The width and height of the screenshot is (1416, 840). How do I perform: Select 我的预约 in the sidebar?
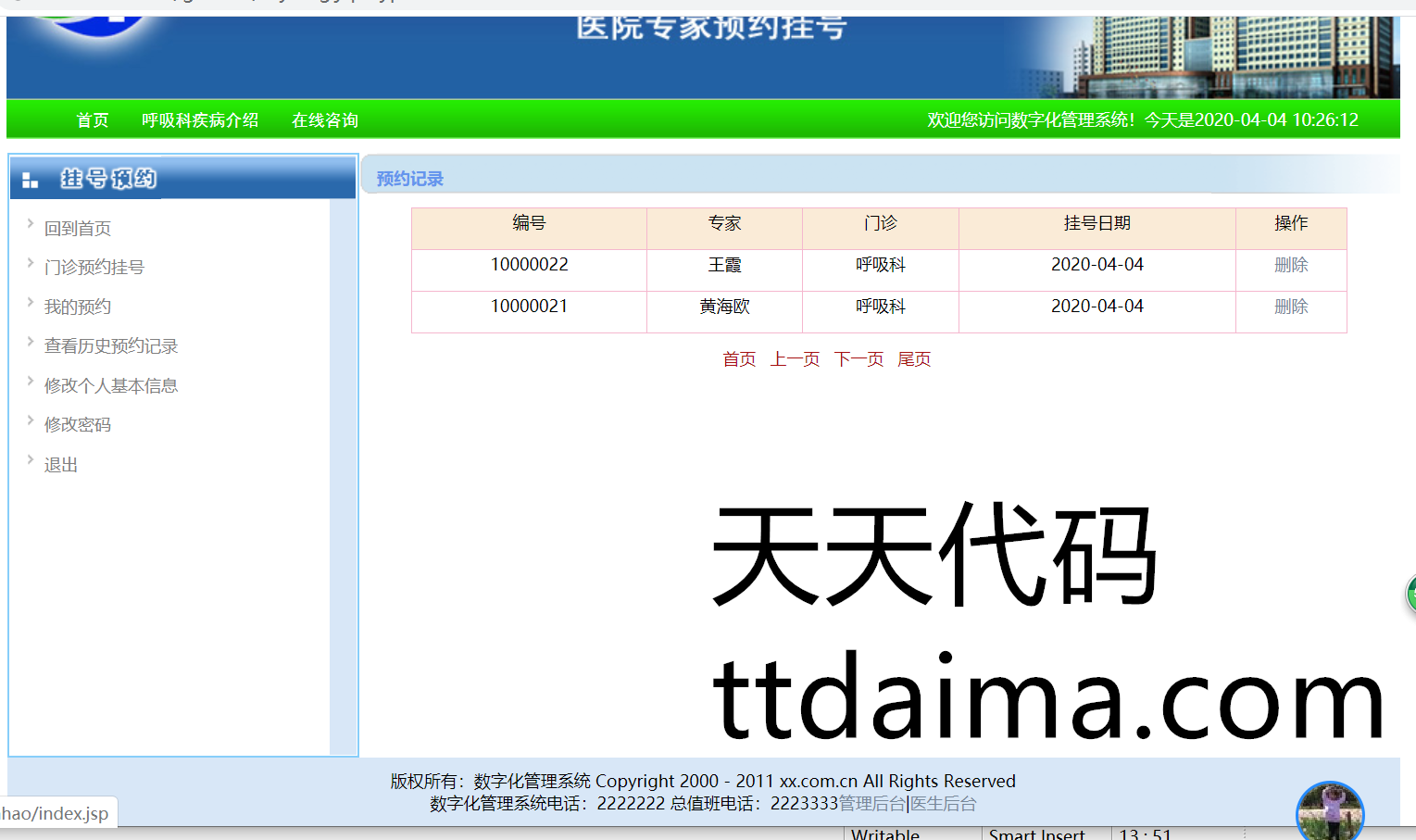click(78, 307)
